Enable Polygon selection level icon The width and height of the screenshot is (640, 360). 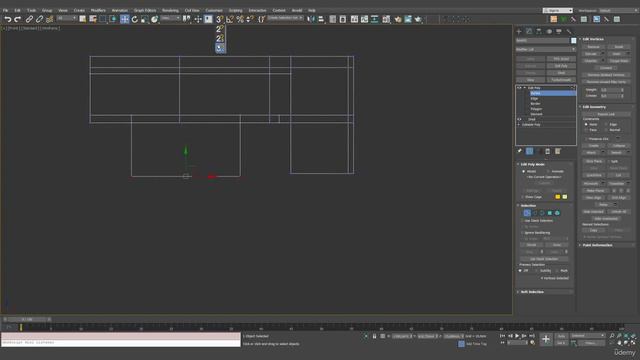pos(550,213)
